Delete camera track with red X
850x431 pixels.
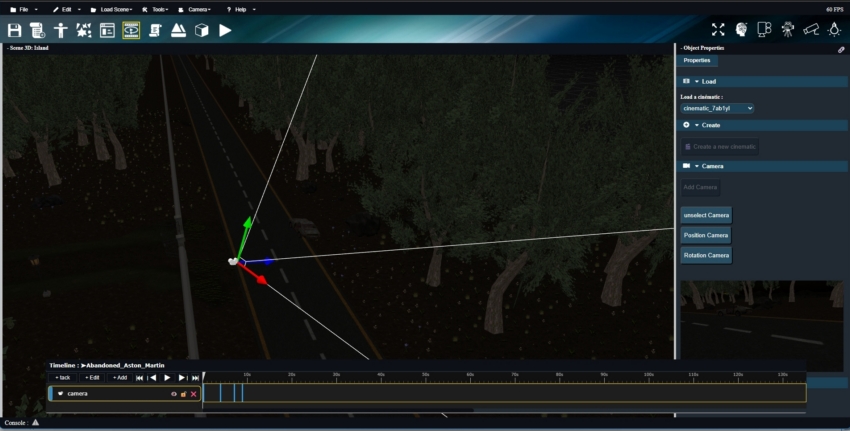[x=194, y=394]
